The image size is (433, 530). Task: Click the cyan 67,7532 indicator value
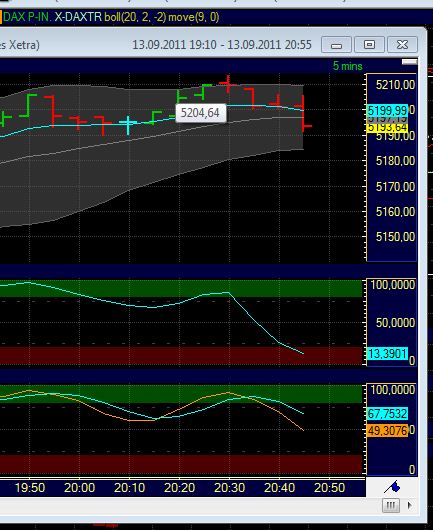(x=387, y=413)
